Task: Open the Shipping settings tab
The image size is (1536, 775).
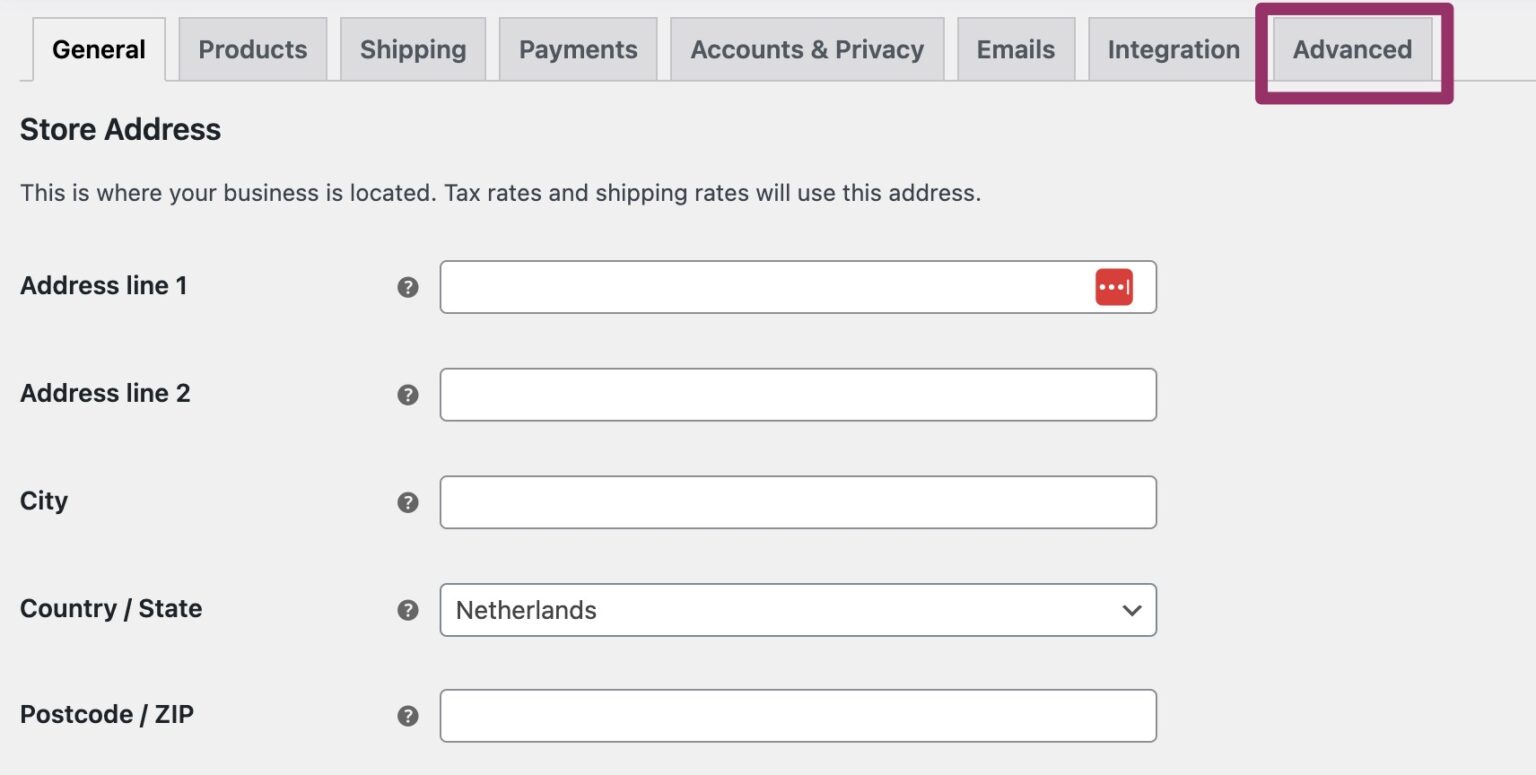Action: 413,49
